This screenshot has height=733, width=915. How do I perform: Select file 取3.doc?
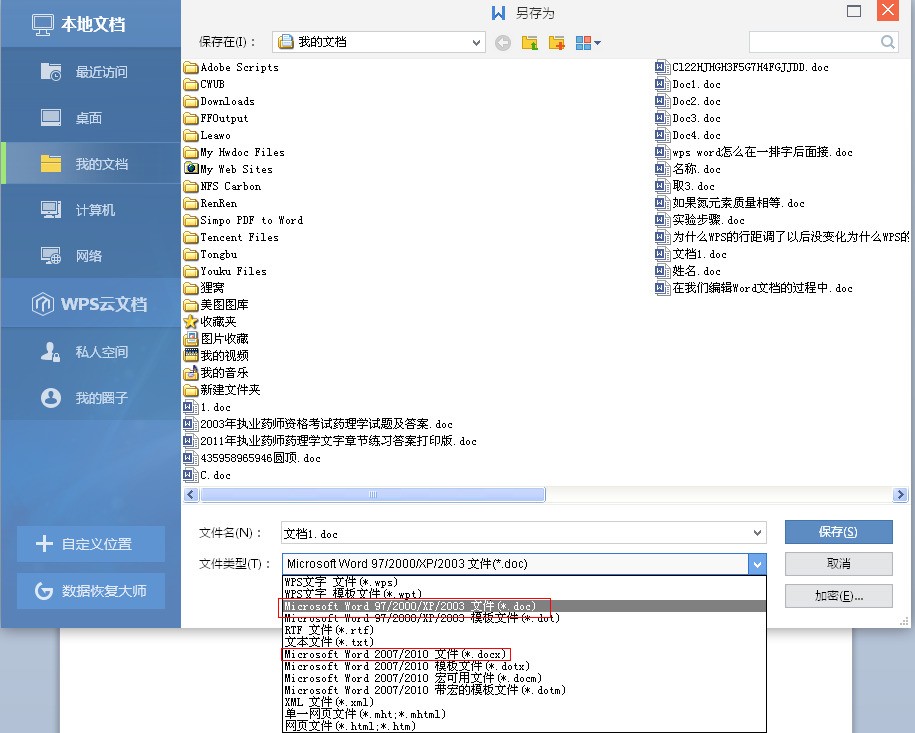coord(684,186)
